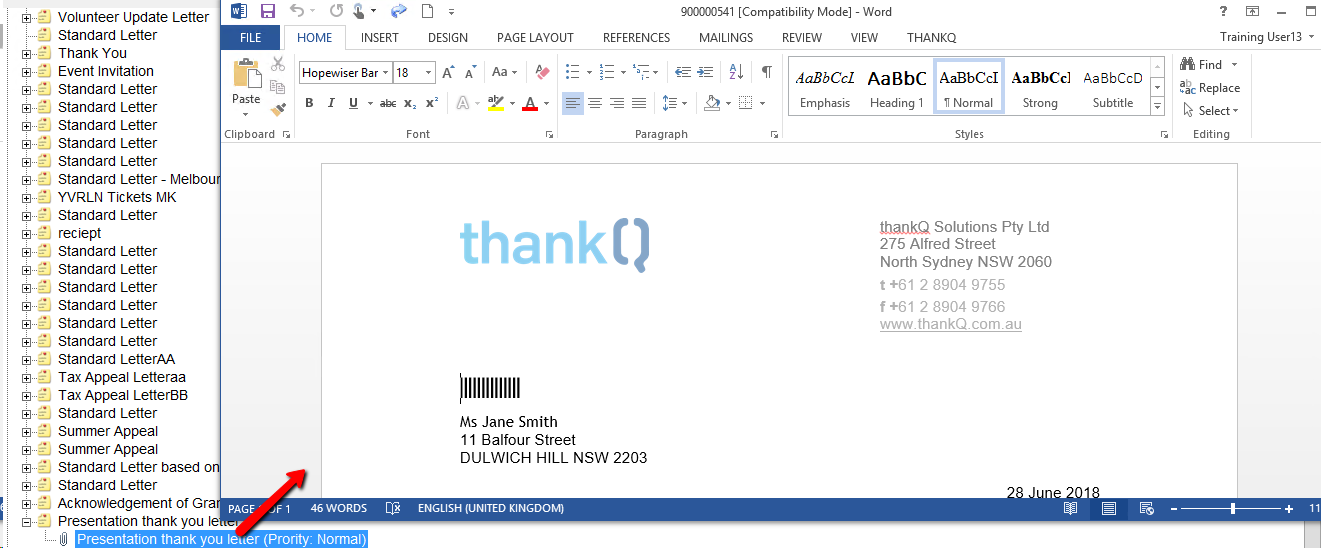Open the MAILINGS ribbon tab
The width and height of the screenshot is (1321, 548).
click(726, 38)
